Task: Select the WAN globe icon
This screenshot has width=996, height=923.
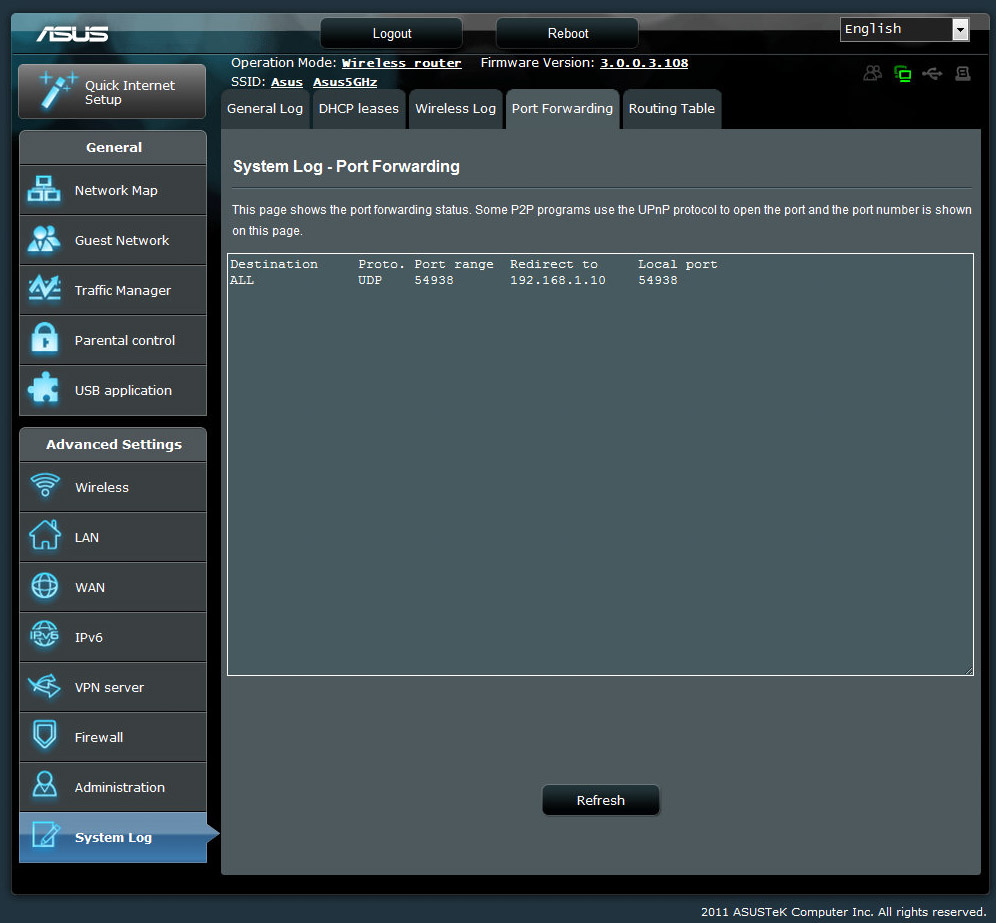Action: pos(44,587)
